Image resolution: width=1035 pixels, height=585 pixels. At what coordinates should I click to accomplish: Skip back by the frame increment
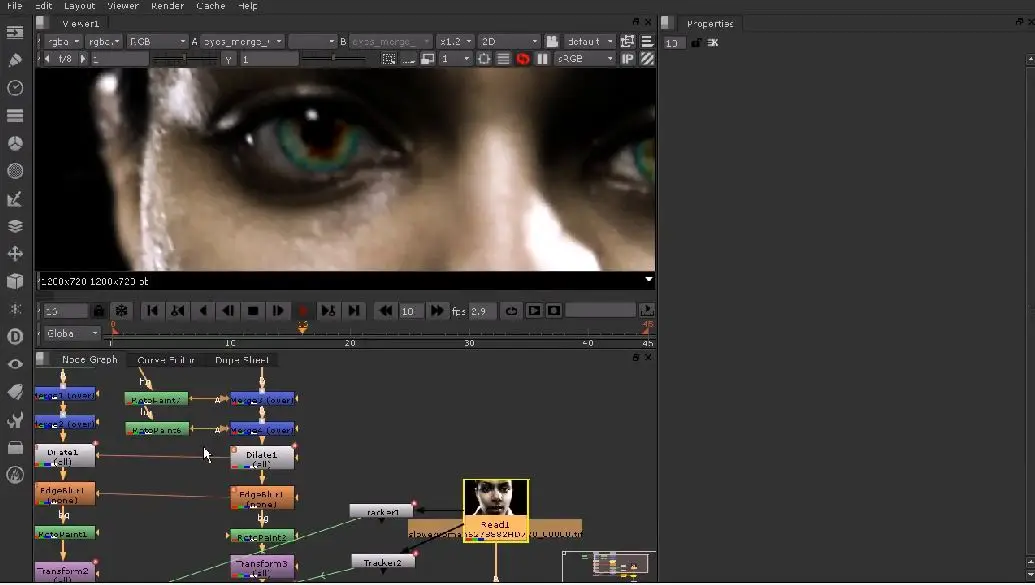tap(385, 310)
